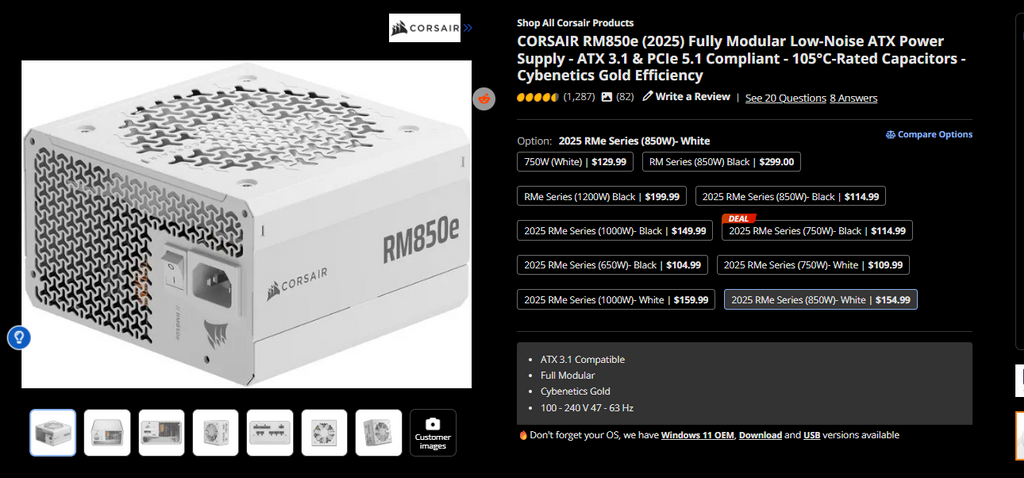The image size is (1024, 478).
Task: Select 2025 RMe Series (850W)- Black option
Action: [x=790, y=197]
